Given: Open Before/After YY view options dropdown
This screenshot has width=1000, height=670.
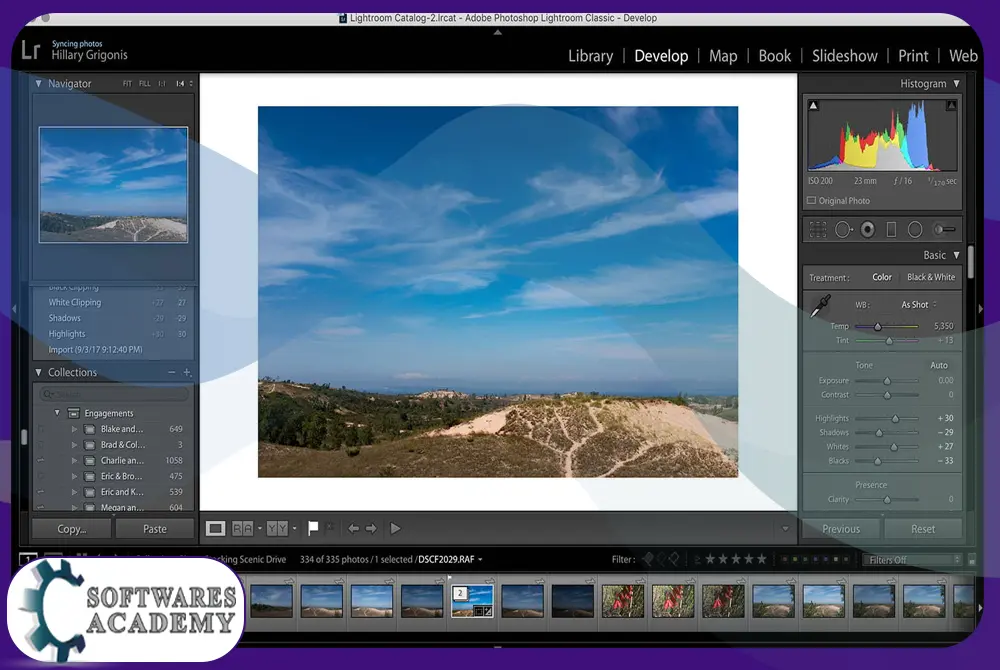Looking at the screenshot, I should tap(294, 528).
